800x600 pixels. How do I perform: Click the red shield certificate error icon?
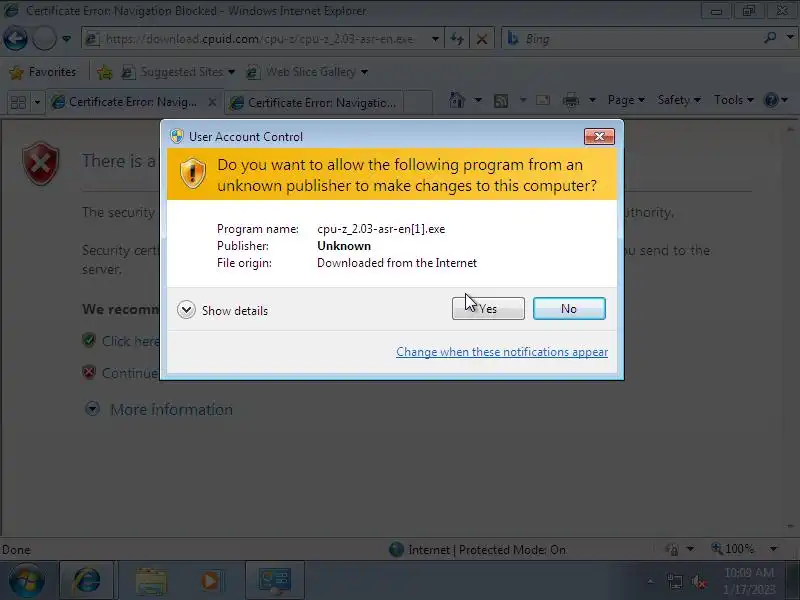pos(41,163)
